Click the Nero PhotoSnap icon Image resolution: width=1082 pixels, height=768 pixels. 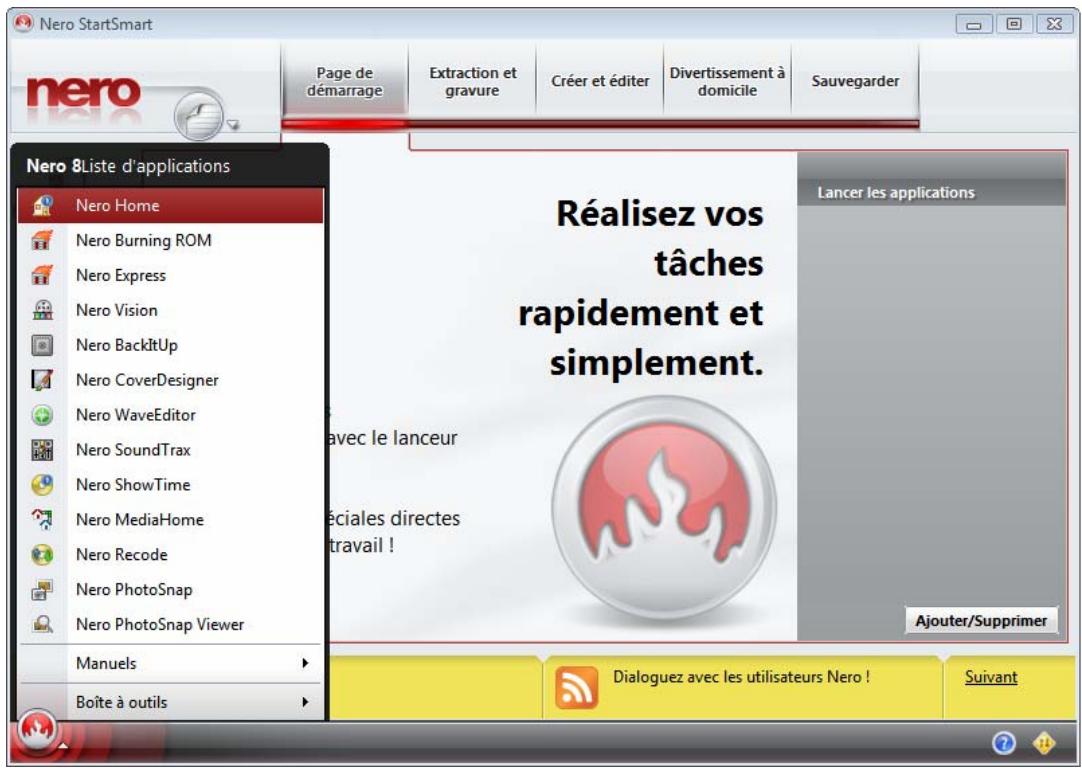42,589
